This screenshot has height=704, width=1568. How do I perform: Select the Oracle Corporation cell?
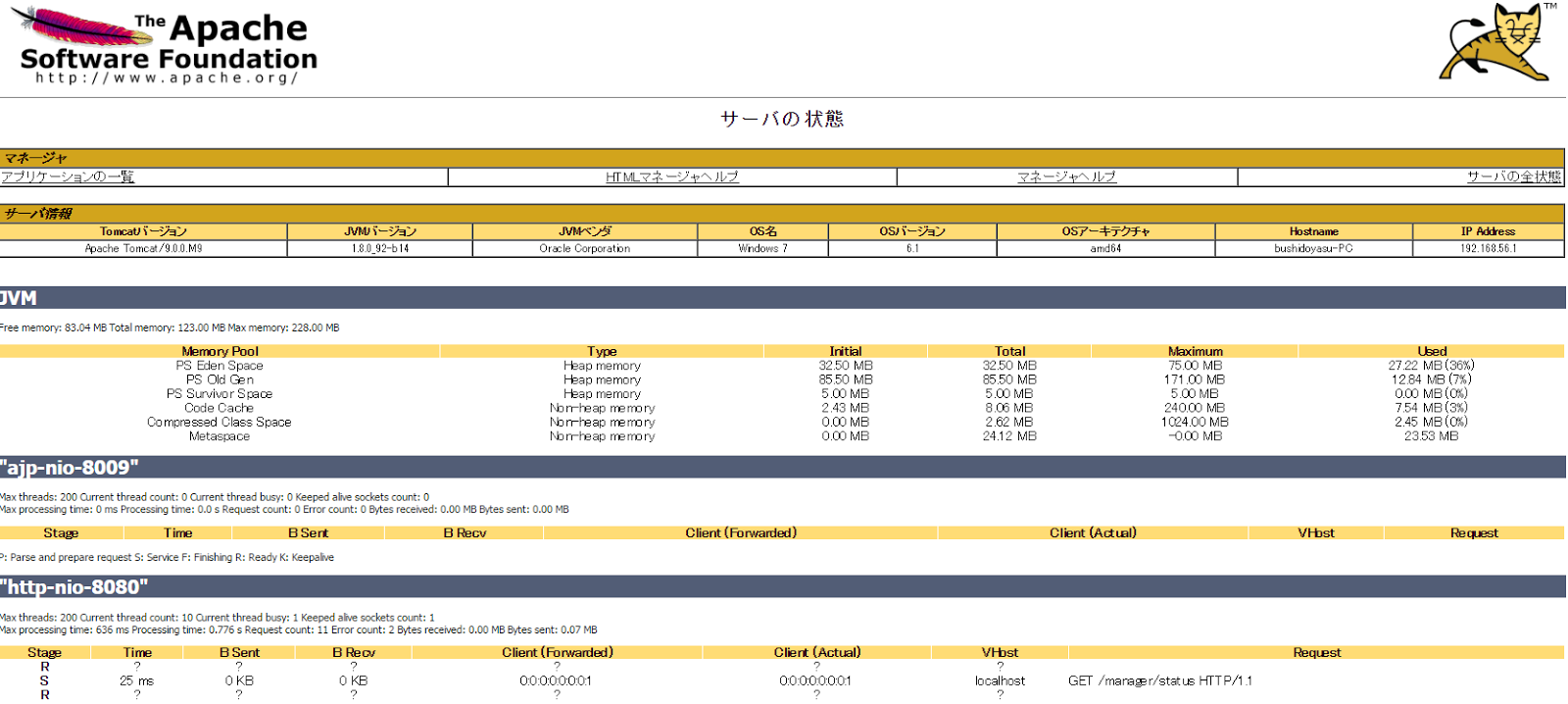point(585,249)
